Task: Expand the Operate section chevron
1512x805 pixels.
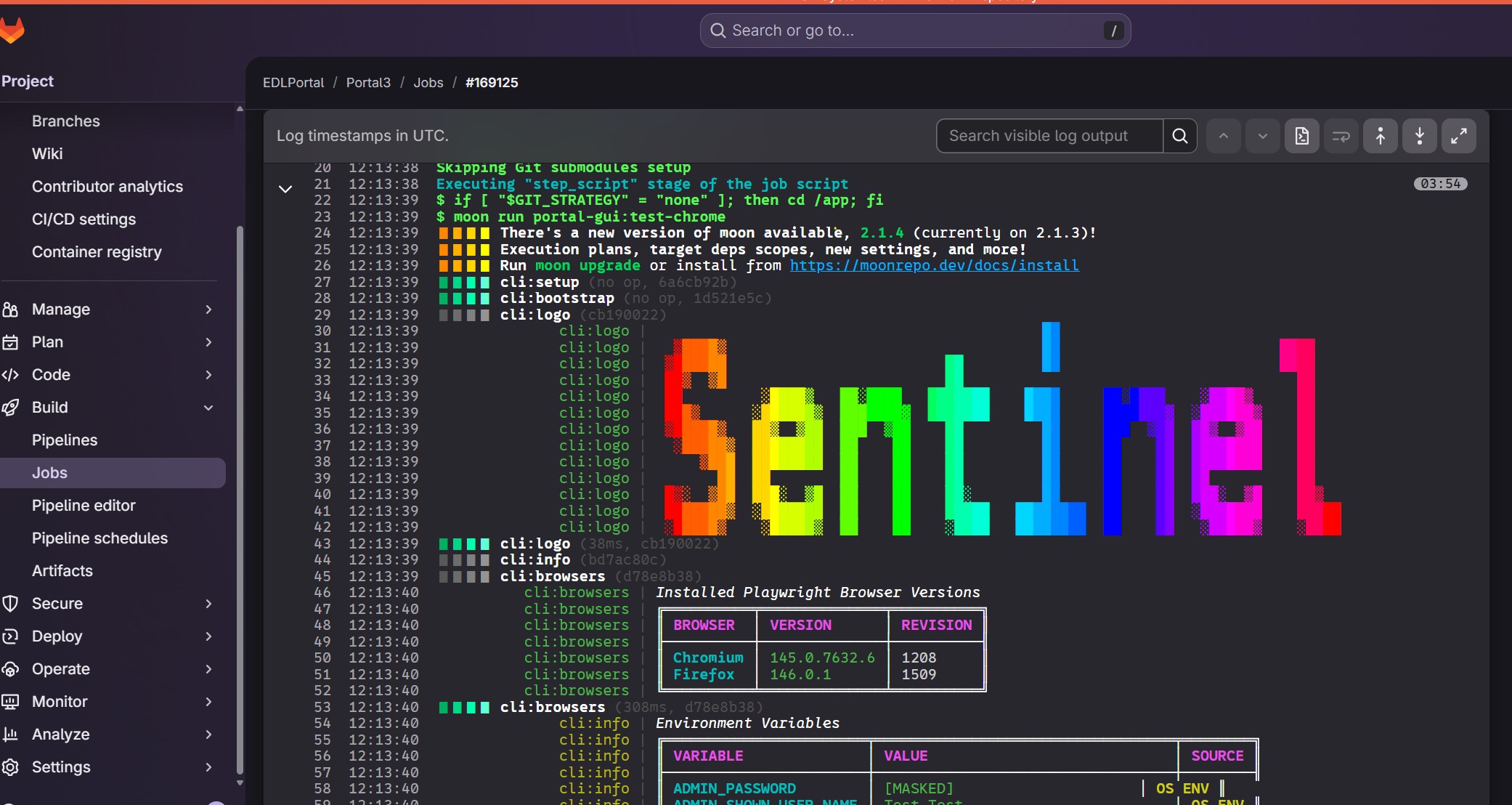Action: point(208,669)
